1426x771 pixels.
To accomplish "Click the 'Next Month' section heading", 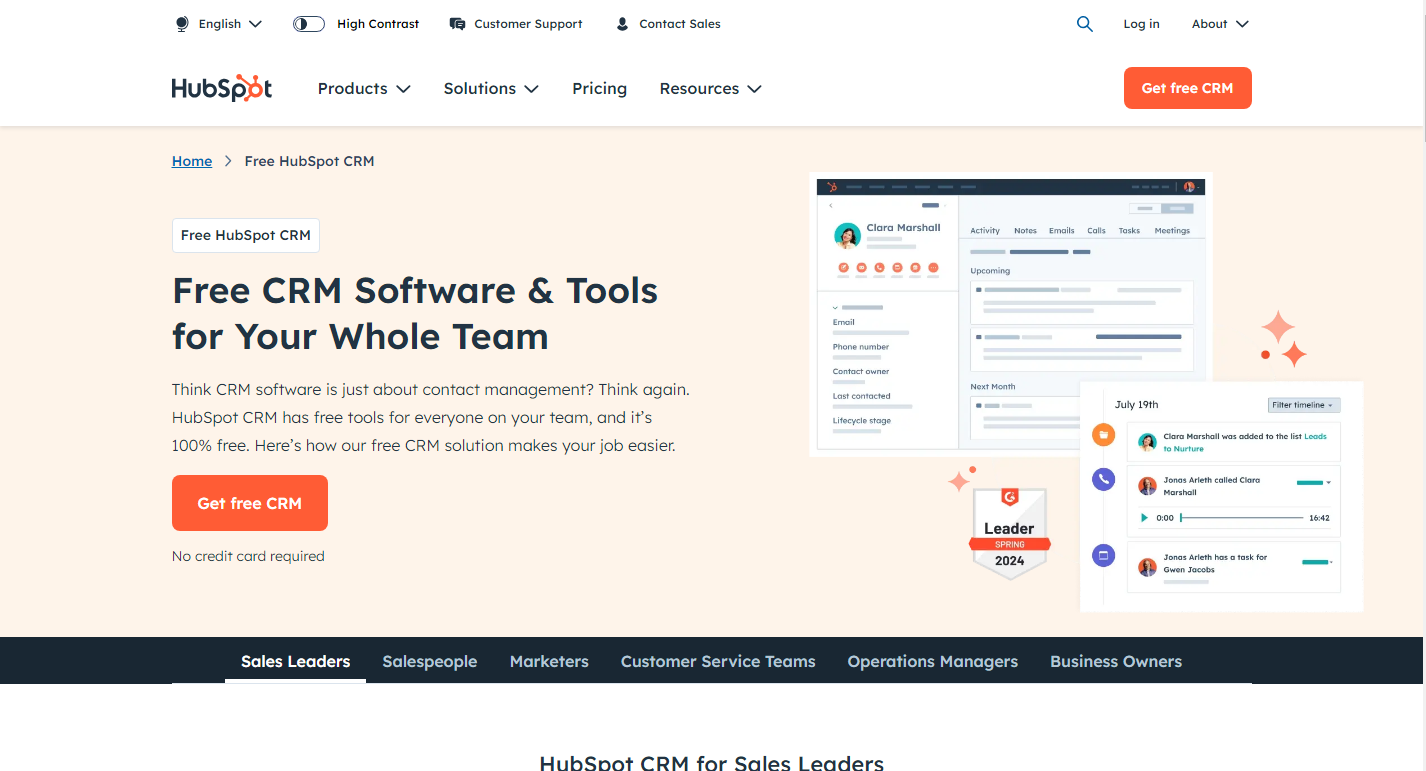I will [993, 387].
